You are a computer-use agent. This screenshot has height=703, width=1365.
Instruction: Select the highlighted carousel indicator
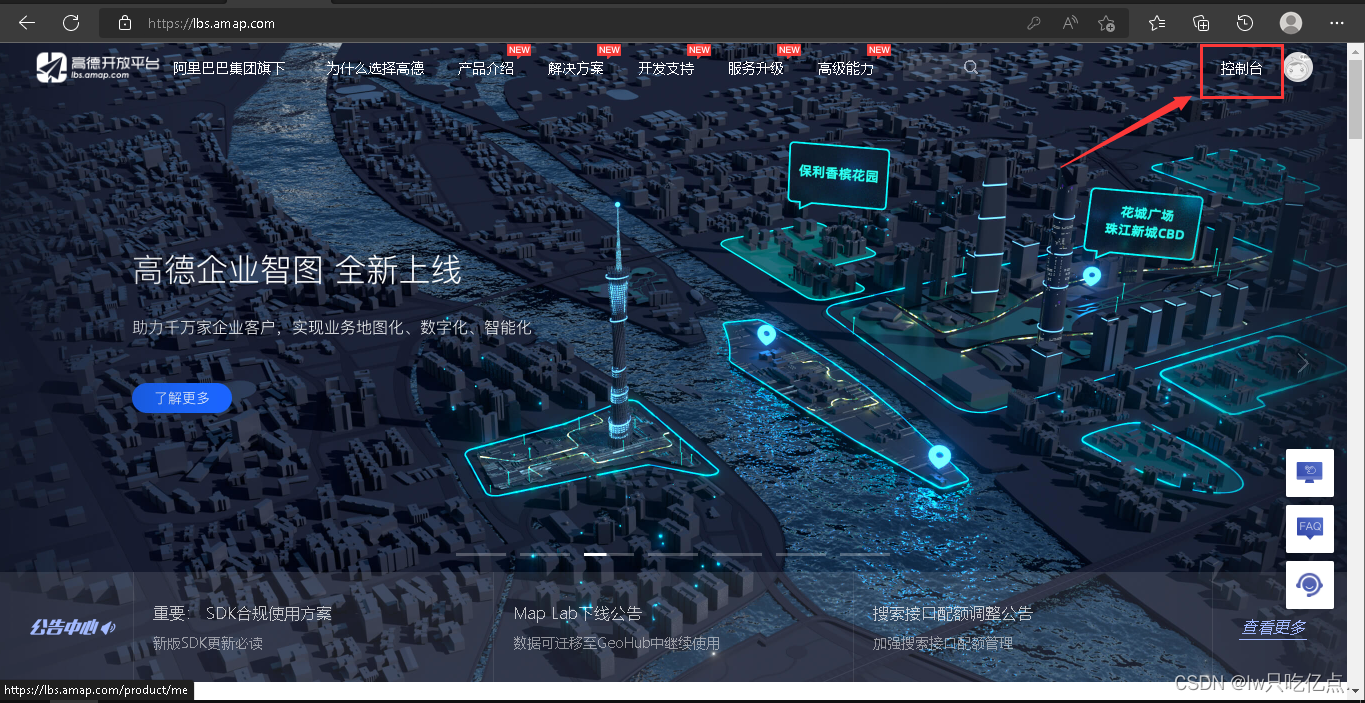click(608, 554)
